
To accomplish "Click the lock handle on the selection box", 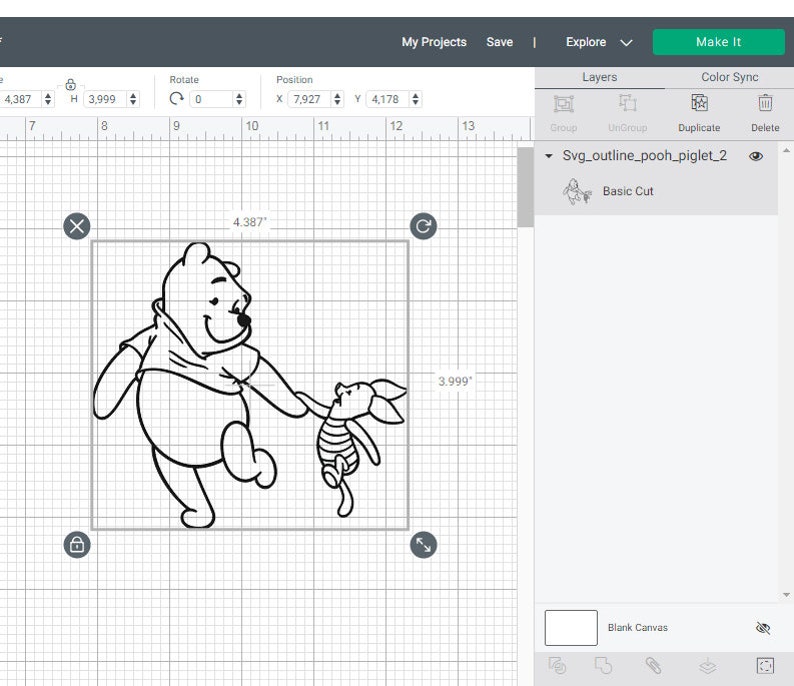I will [x=77, y=545].
